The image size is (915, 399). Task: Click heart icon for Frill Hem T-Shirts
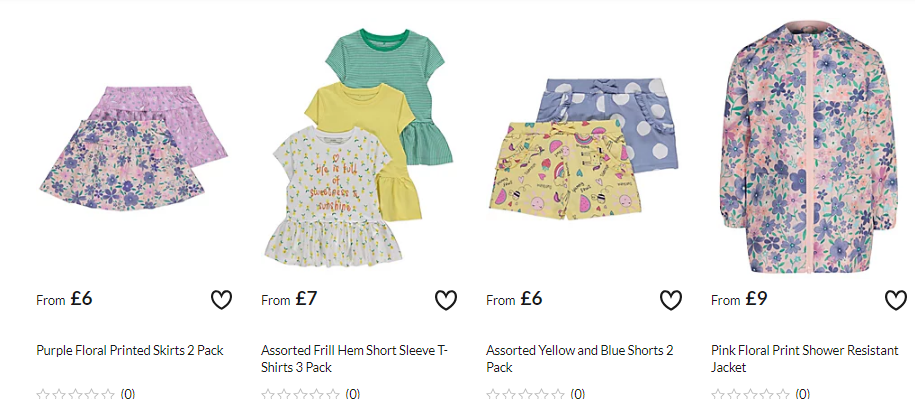[x=446, y=300]
